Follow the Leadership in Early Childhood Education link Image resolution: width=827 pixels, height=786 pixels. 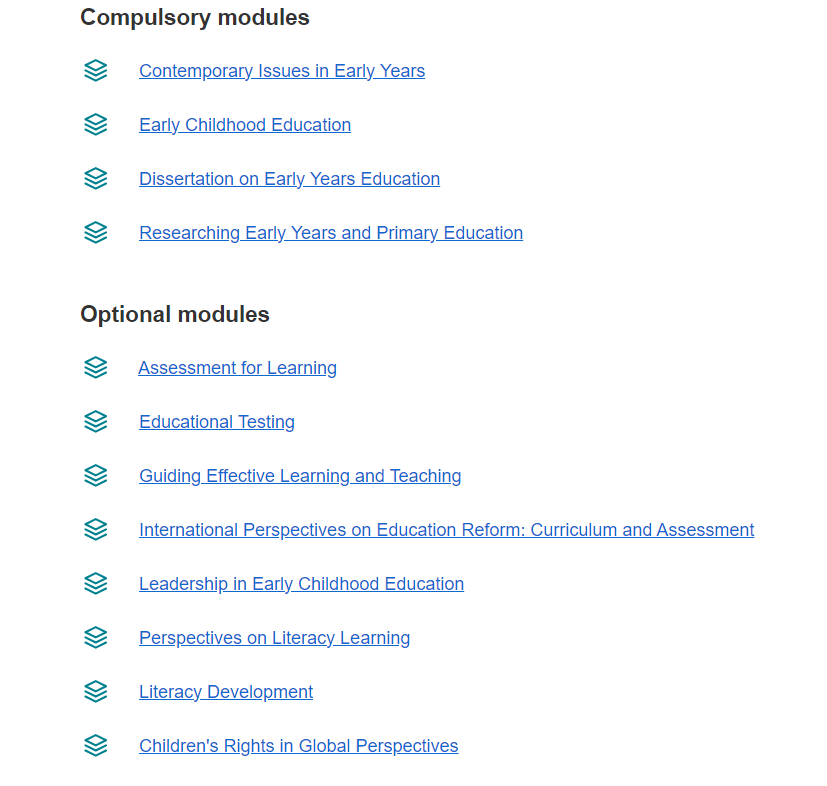pos(301,584)
